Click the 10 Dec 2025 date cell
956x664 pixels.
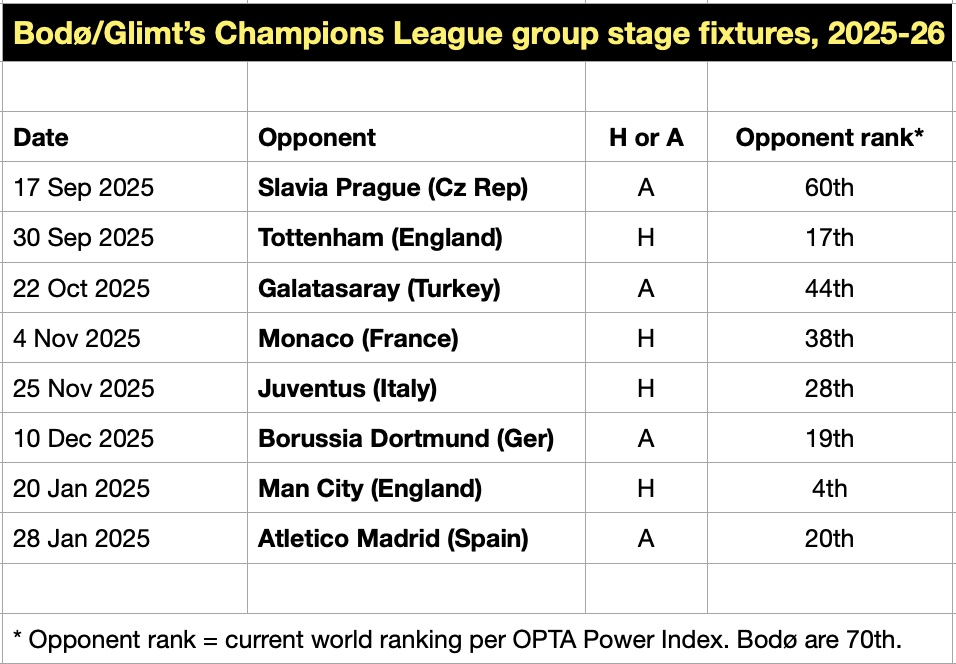tap(84, 438)
